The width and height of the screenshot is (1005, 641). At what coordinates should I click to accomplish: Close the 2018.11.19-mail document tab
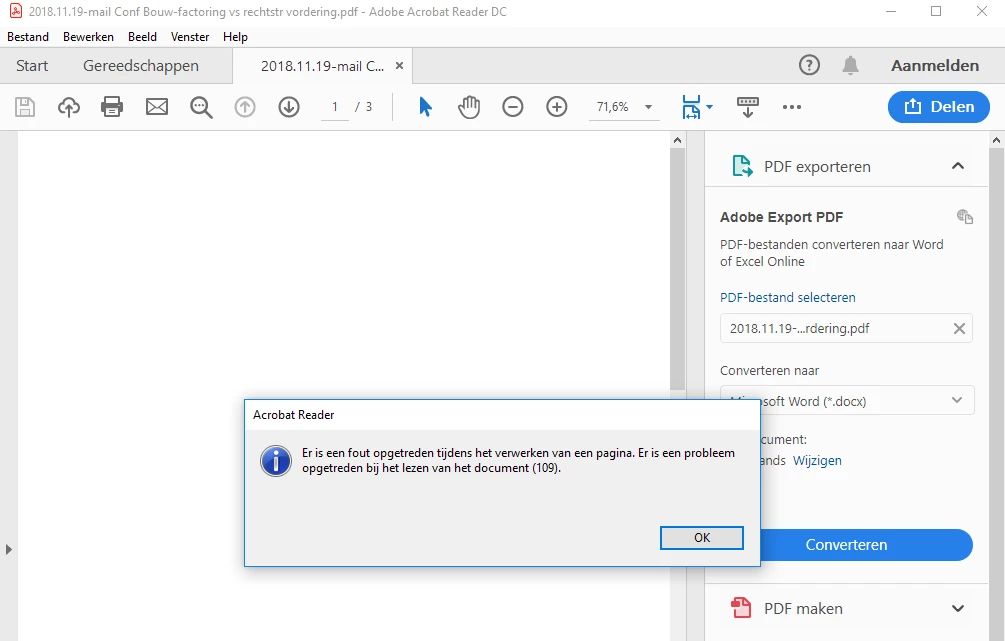(x=399, y=65)
